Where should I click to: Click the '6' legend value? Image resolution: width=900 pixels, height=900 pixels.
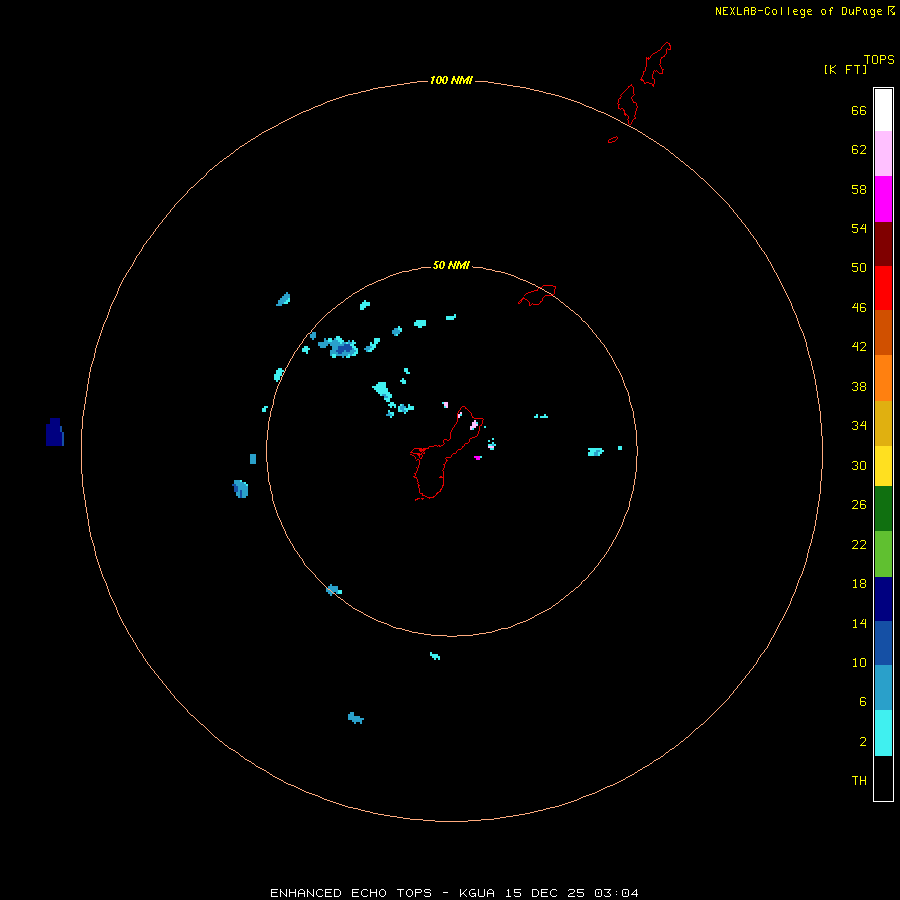pos(863,702)
